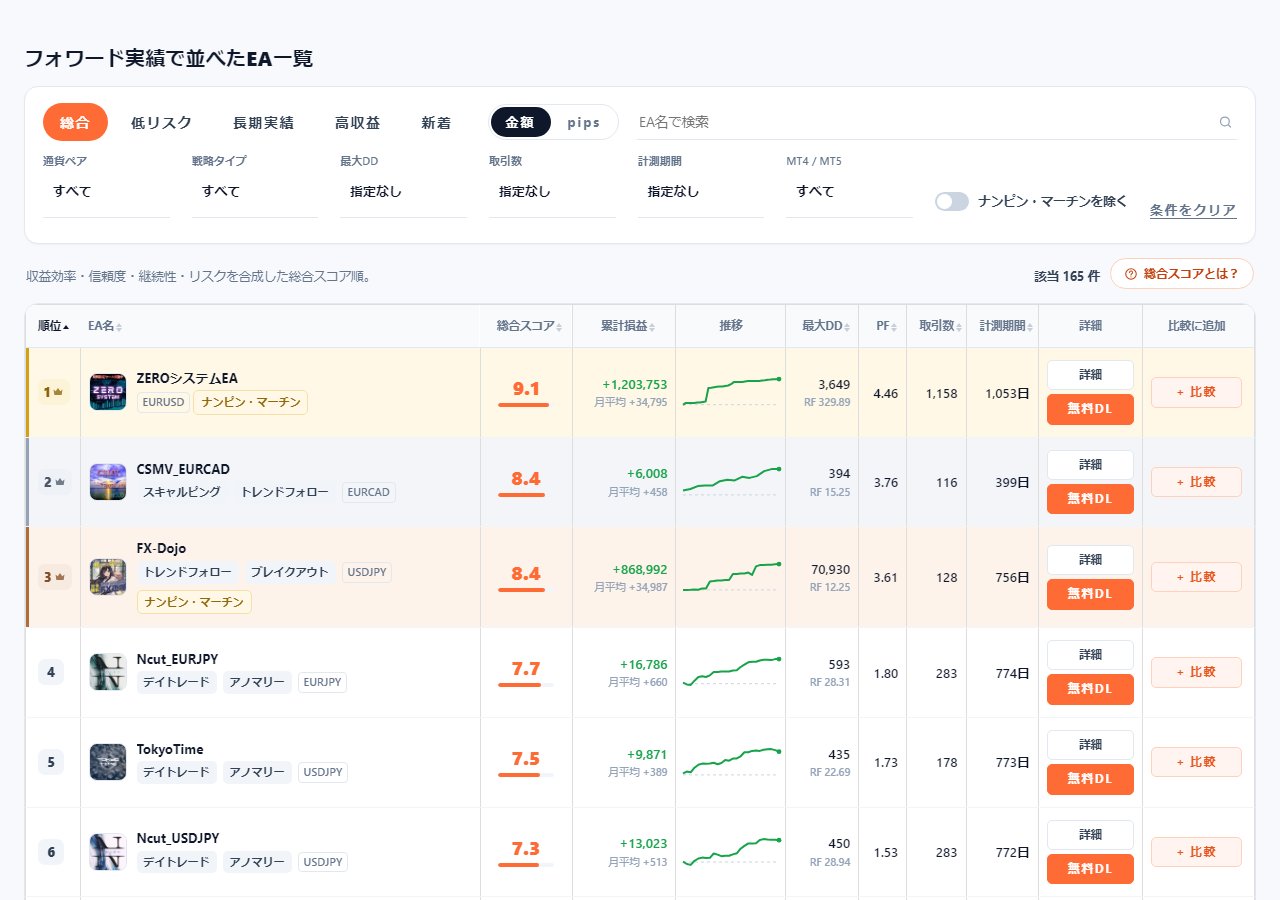Click rank 1 crown badge
Screen dimensions: 1280x900
53,392
